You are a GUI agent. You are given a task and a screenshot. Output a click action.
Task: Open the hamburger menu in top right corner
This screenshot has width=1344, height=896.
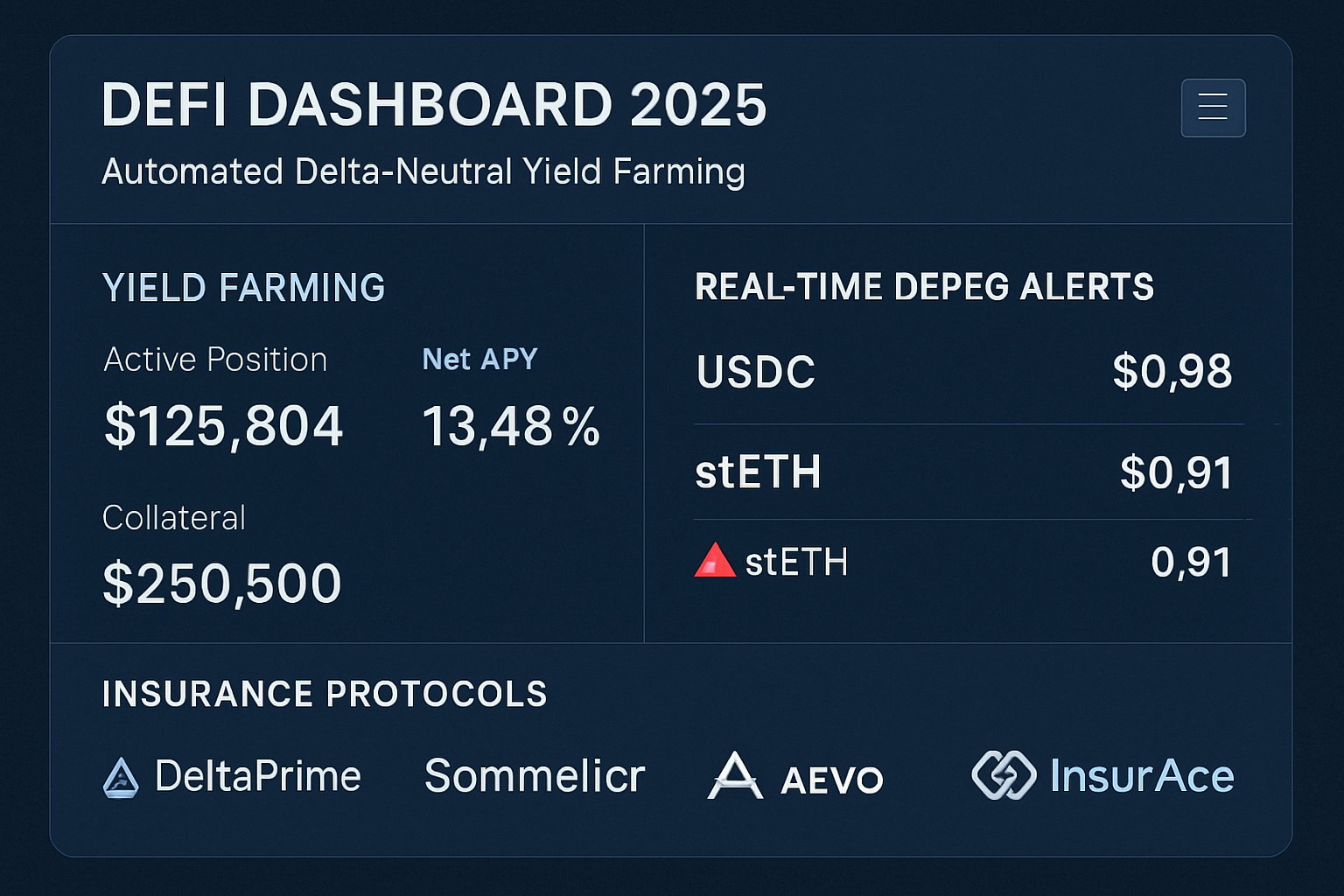[1213, 107]
